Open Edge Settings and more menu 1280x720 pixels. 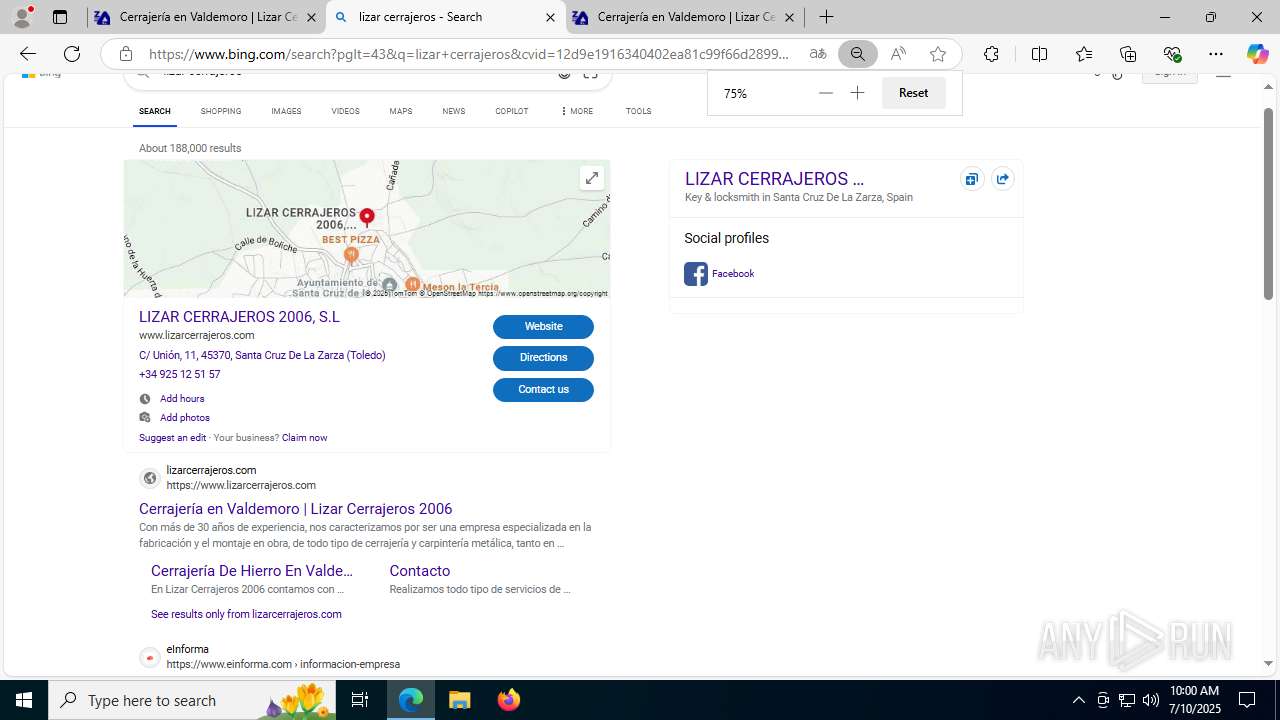point(1216,54)
